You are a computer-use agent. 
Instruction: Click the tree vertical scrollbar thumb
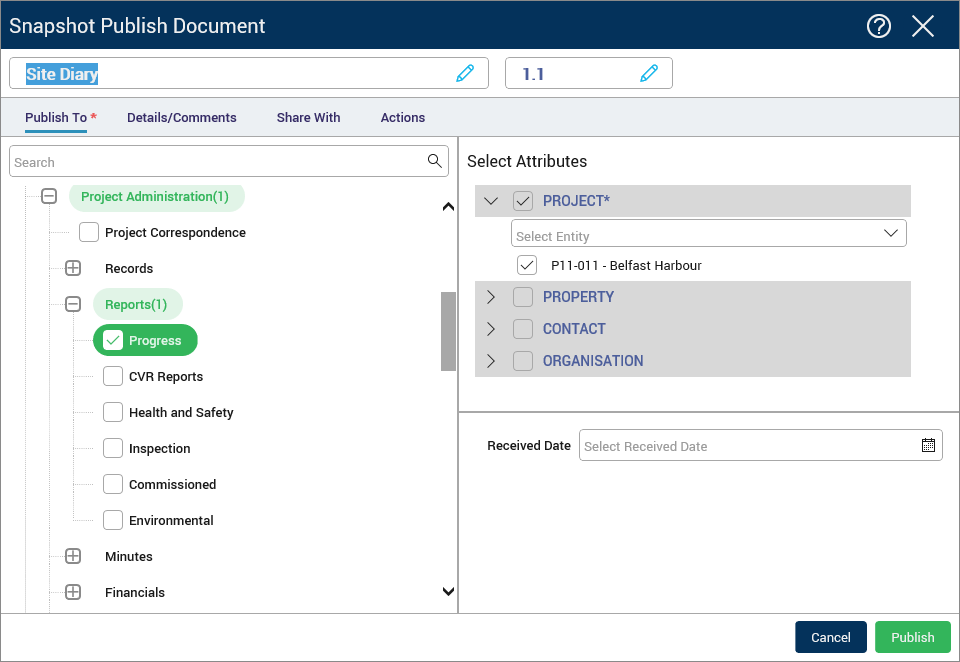pos(448,331)
